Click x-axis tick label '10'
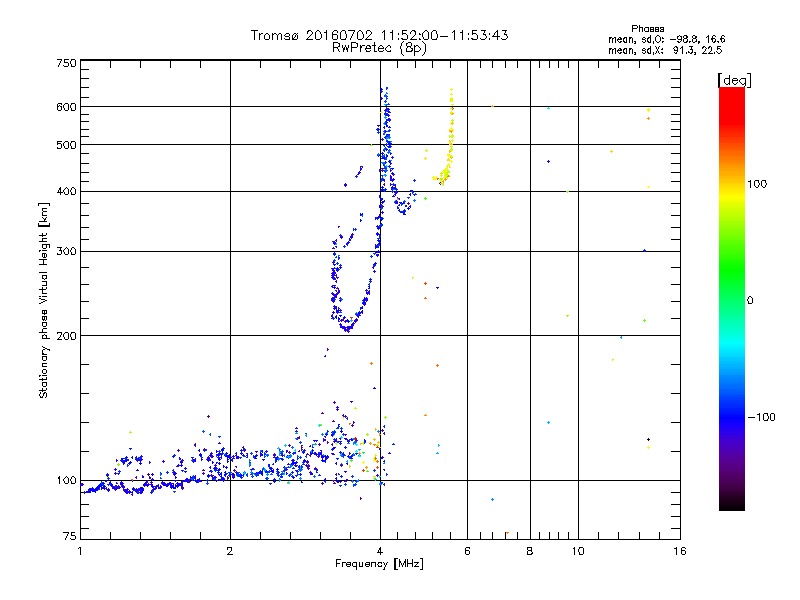The width and height of the screenshot is (800, 600). point(578,551)
